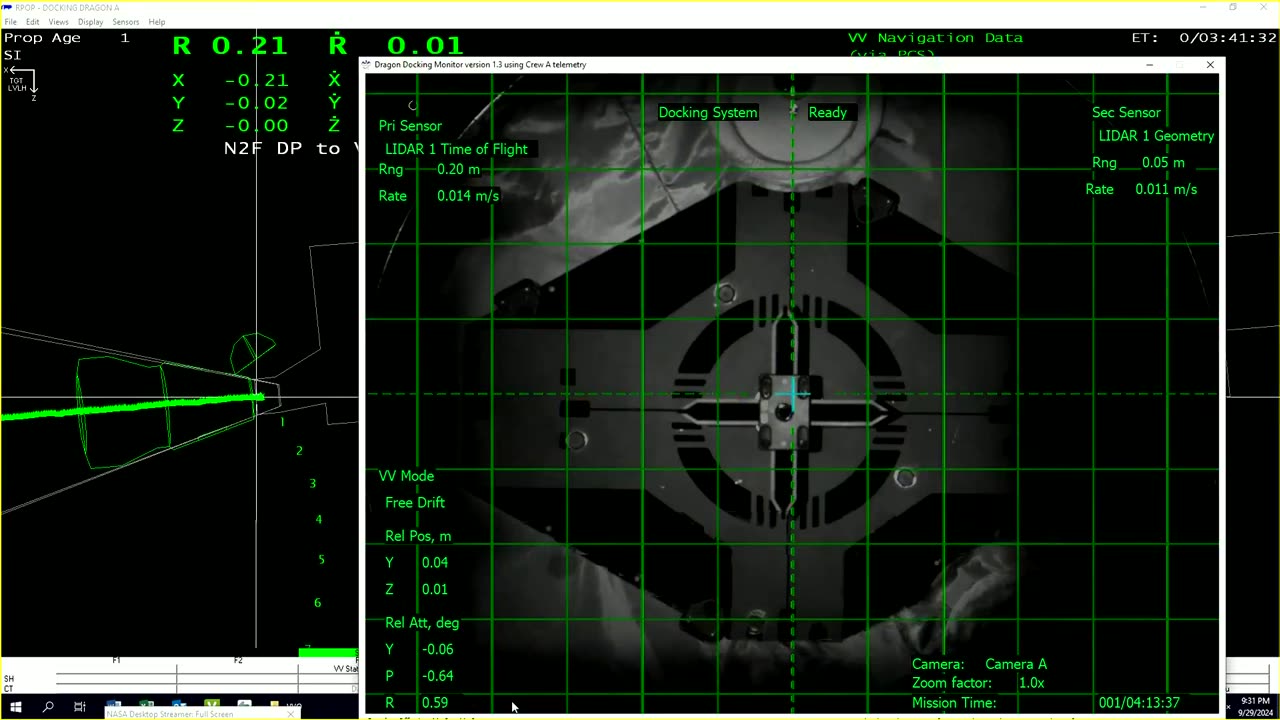This screenshot has width=1280, height=720.
Task: Click the Rel Pos, m heading
Action: [x=418, y=536]
